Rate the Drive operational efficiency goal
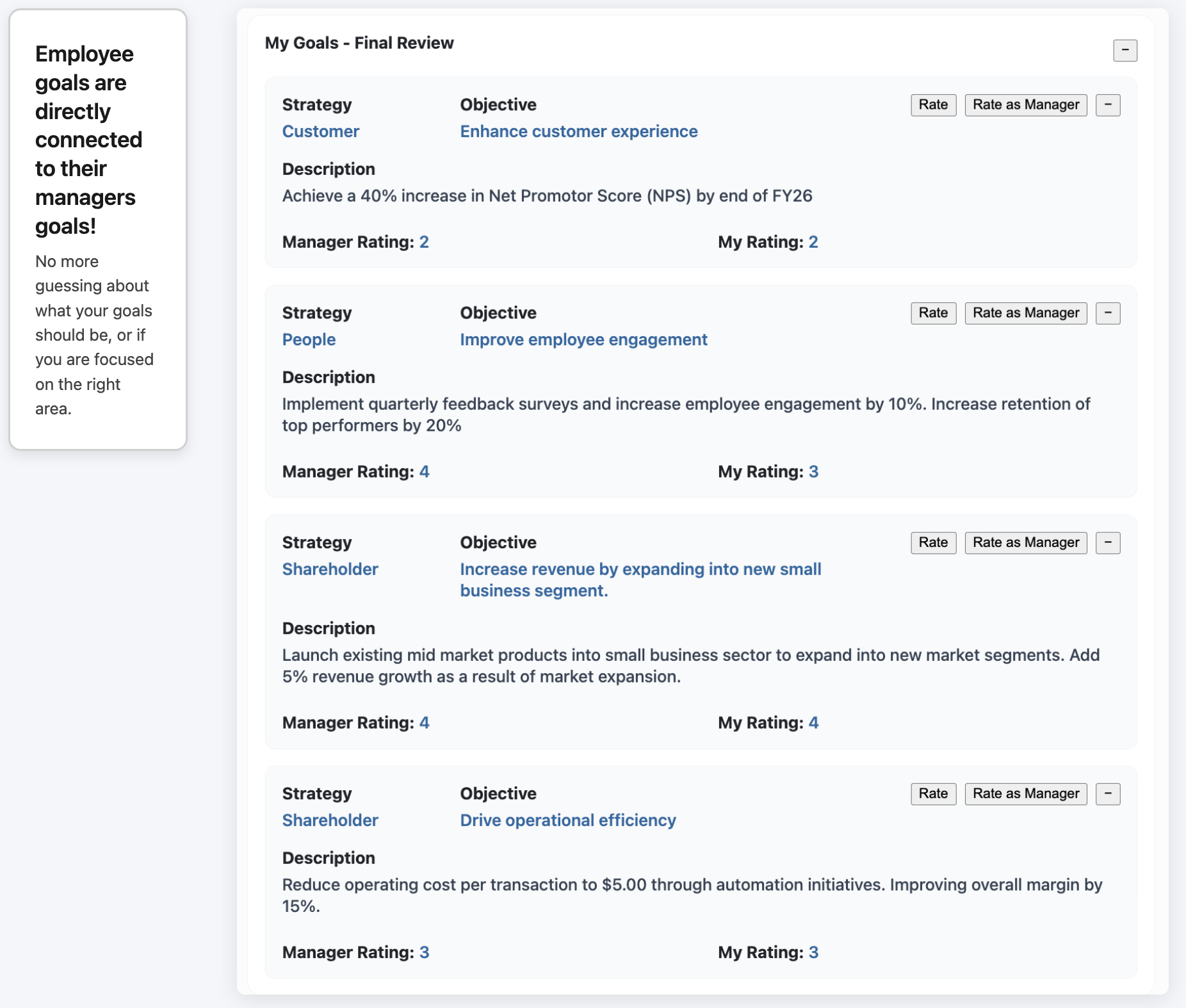The image size is (1186, 1008). (933, 794)
